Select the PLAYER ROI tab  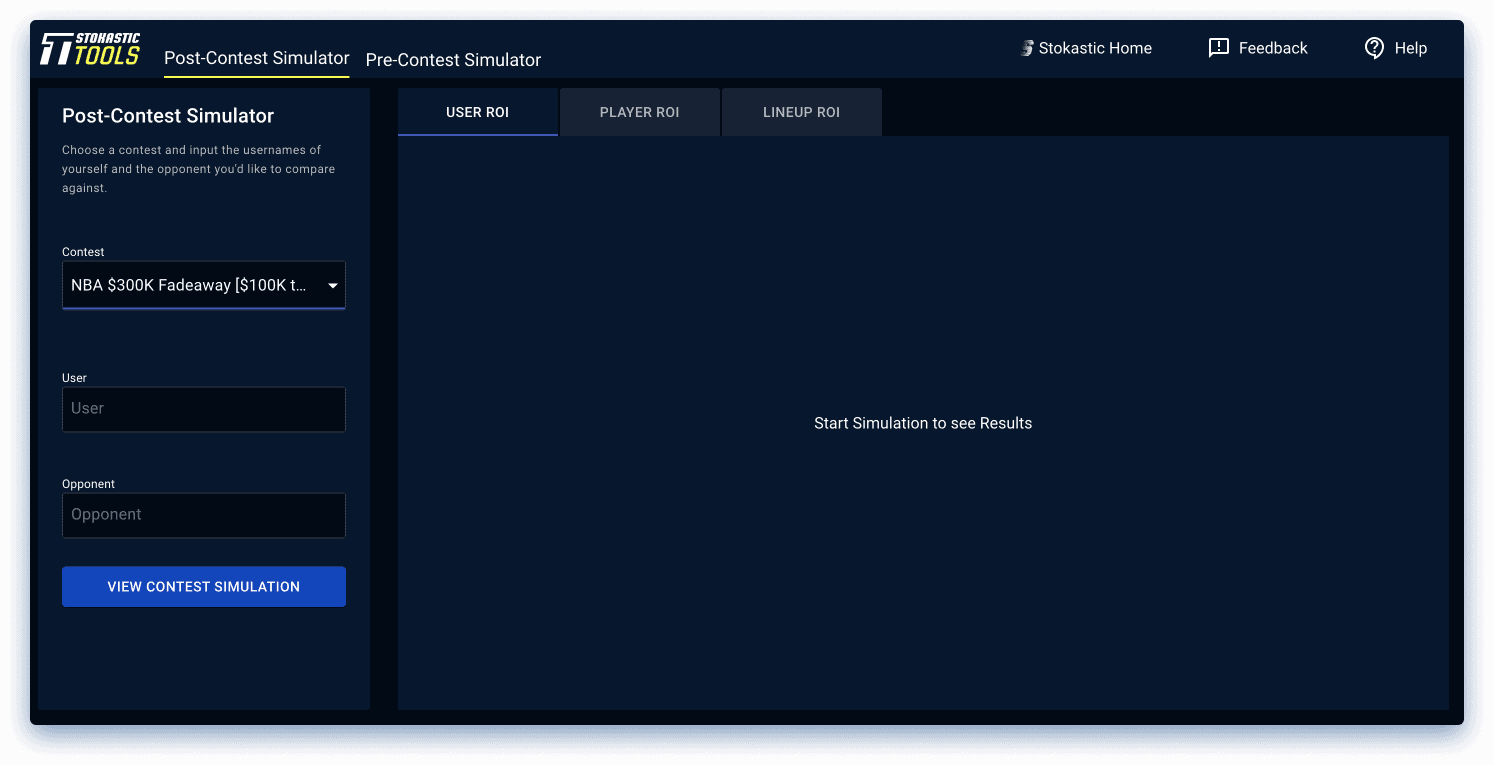[640, 112]
